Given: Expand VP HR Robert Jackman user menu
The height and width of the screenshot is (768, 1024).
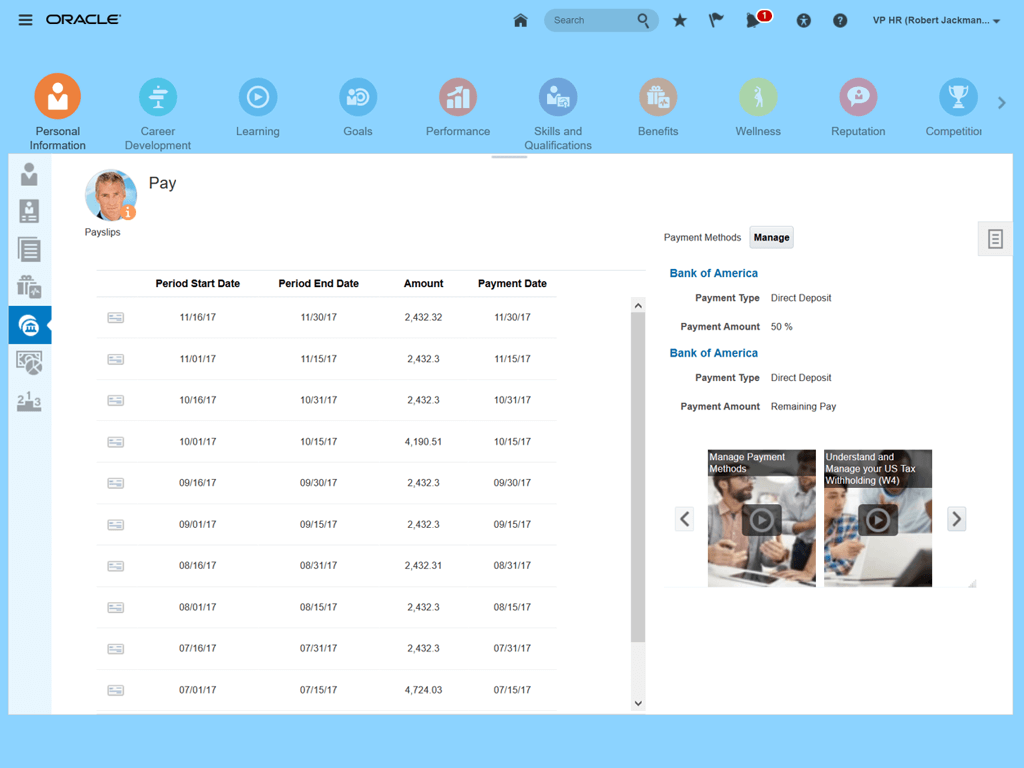Looking at the screenshot, I should 936,20.
